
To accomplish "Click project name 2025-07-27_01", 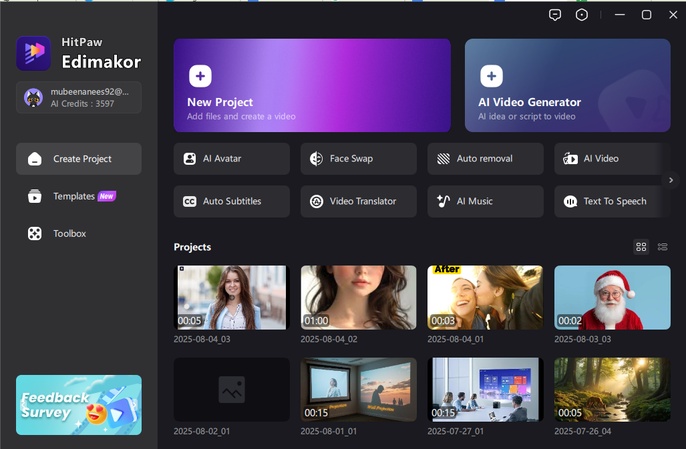I will click(455, 431).
